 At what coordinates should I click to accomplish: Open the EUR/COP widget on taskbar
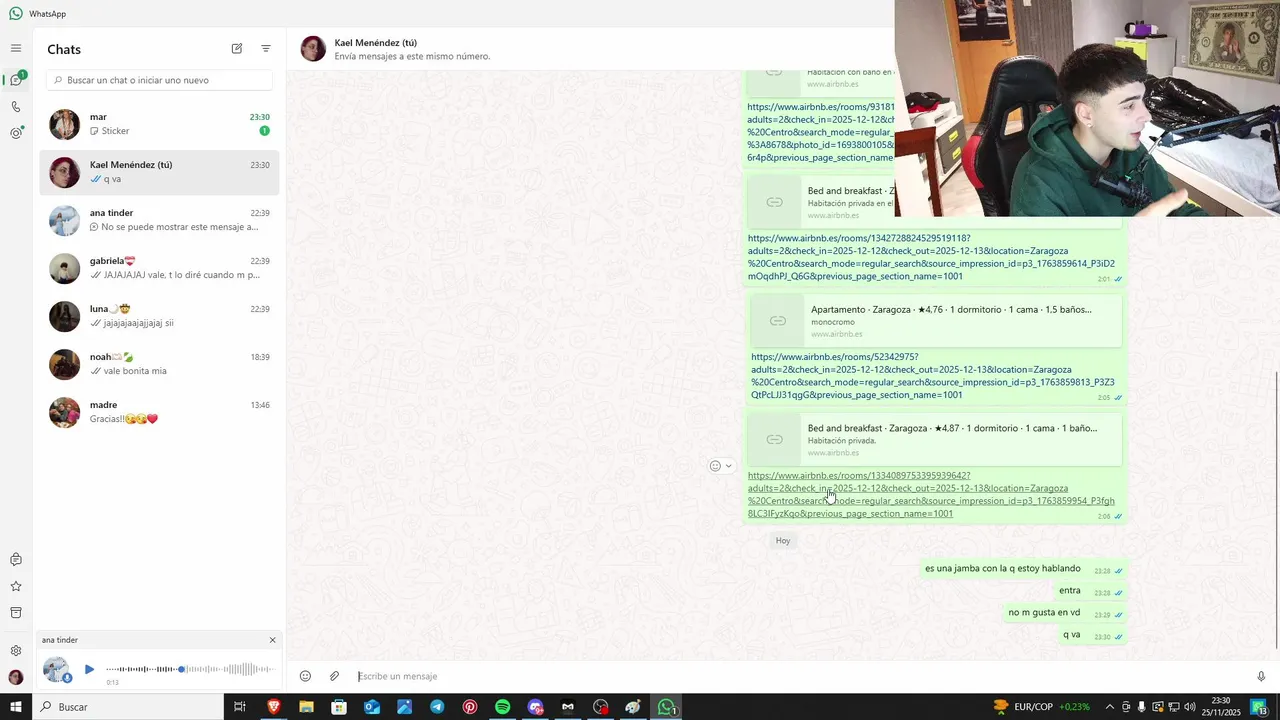1041,707
